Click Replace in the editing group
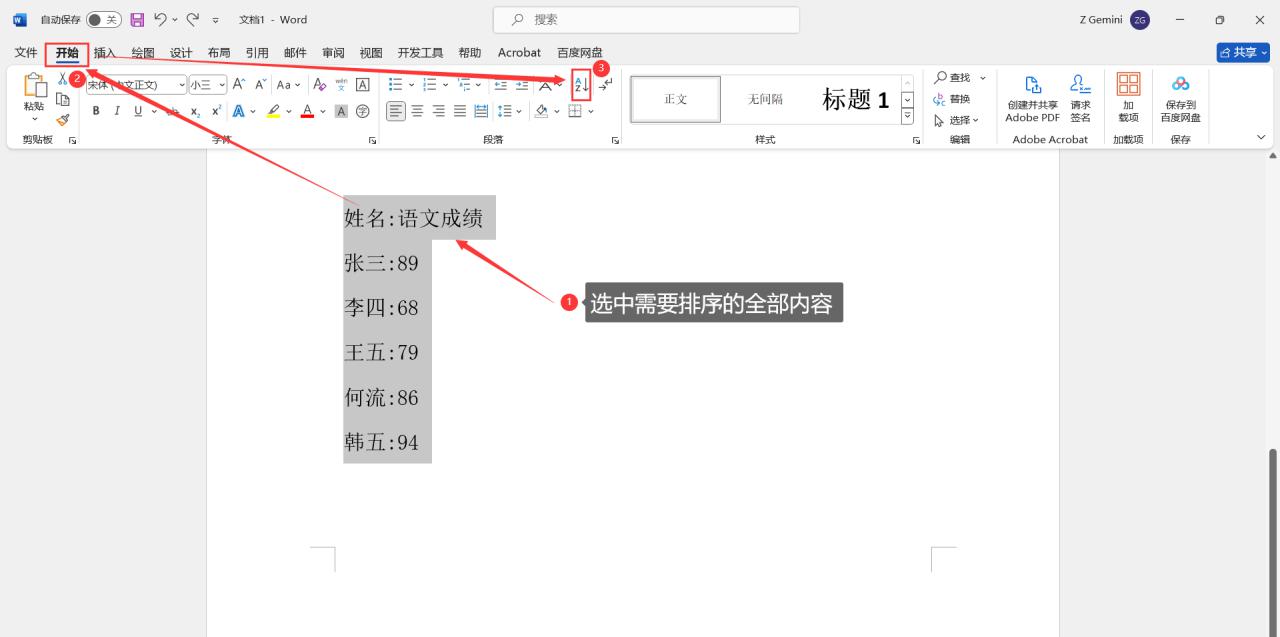 [952, 99]
